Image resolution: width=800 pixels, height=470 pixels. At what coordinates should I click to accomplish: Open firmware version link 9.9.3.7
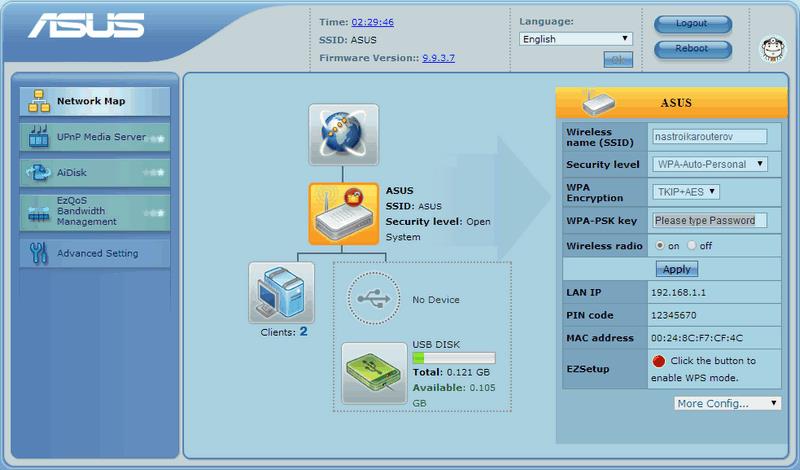pos(438,58)
